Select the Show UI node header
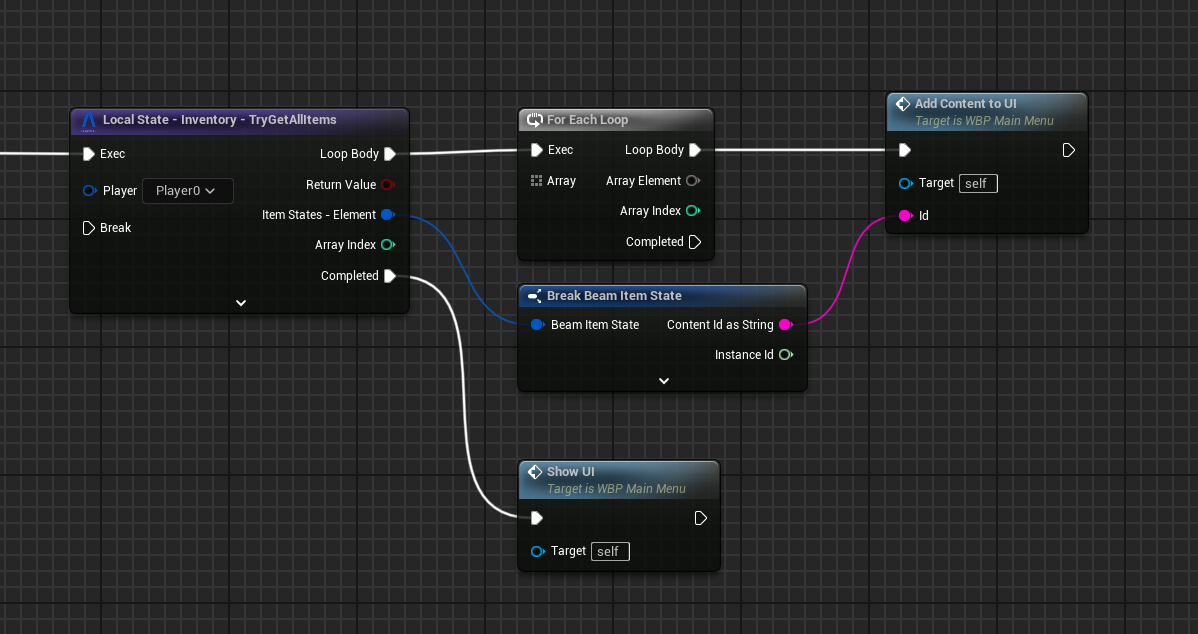 point(570,472)
